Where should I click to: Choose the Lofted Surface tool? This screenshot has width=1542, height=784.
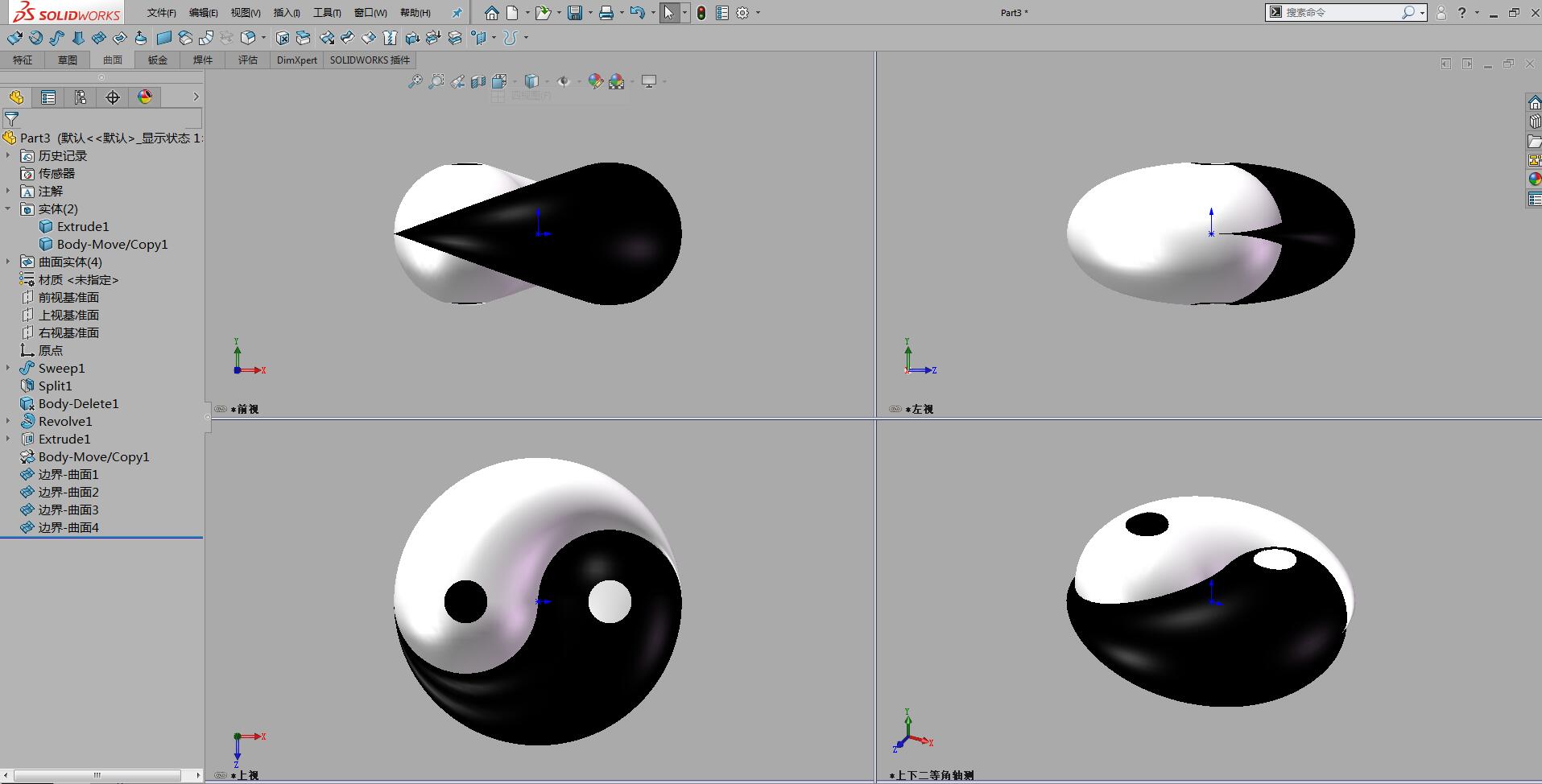[x=78, y=38]
